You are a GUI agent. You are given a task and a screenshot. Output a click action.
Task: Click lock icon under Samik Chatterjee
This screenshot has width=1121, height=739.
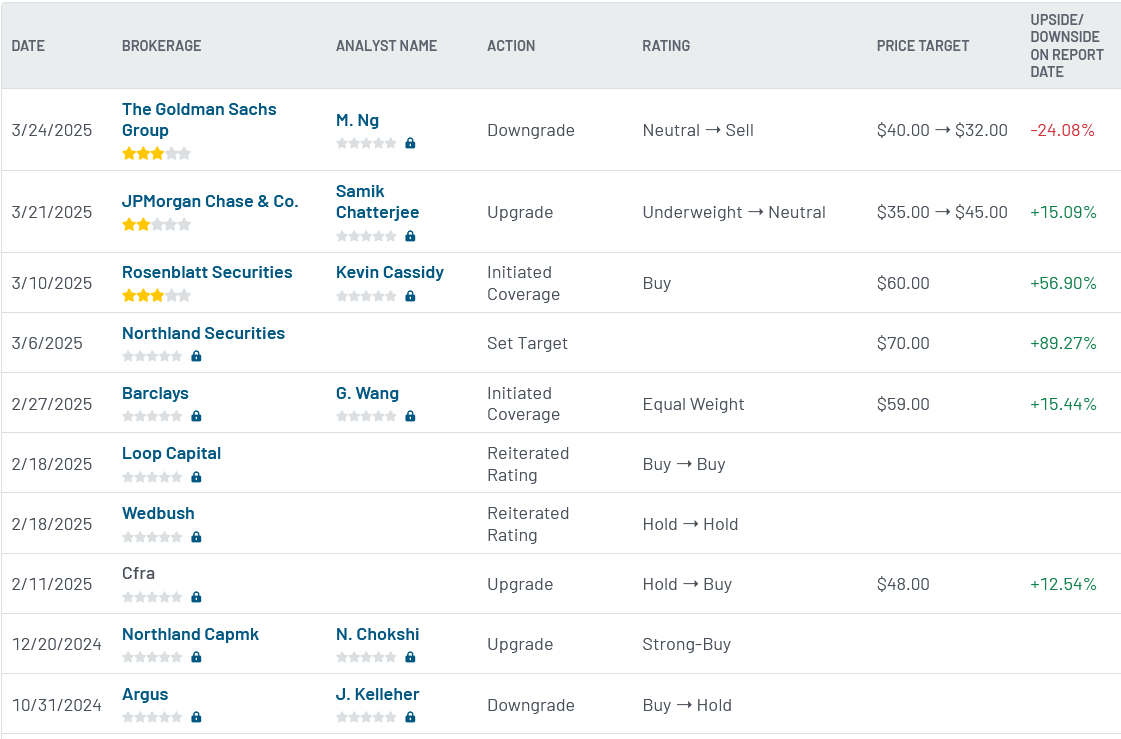[410, 236]
